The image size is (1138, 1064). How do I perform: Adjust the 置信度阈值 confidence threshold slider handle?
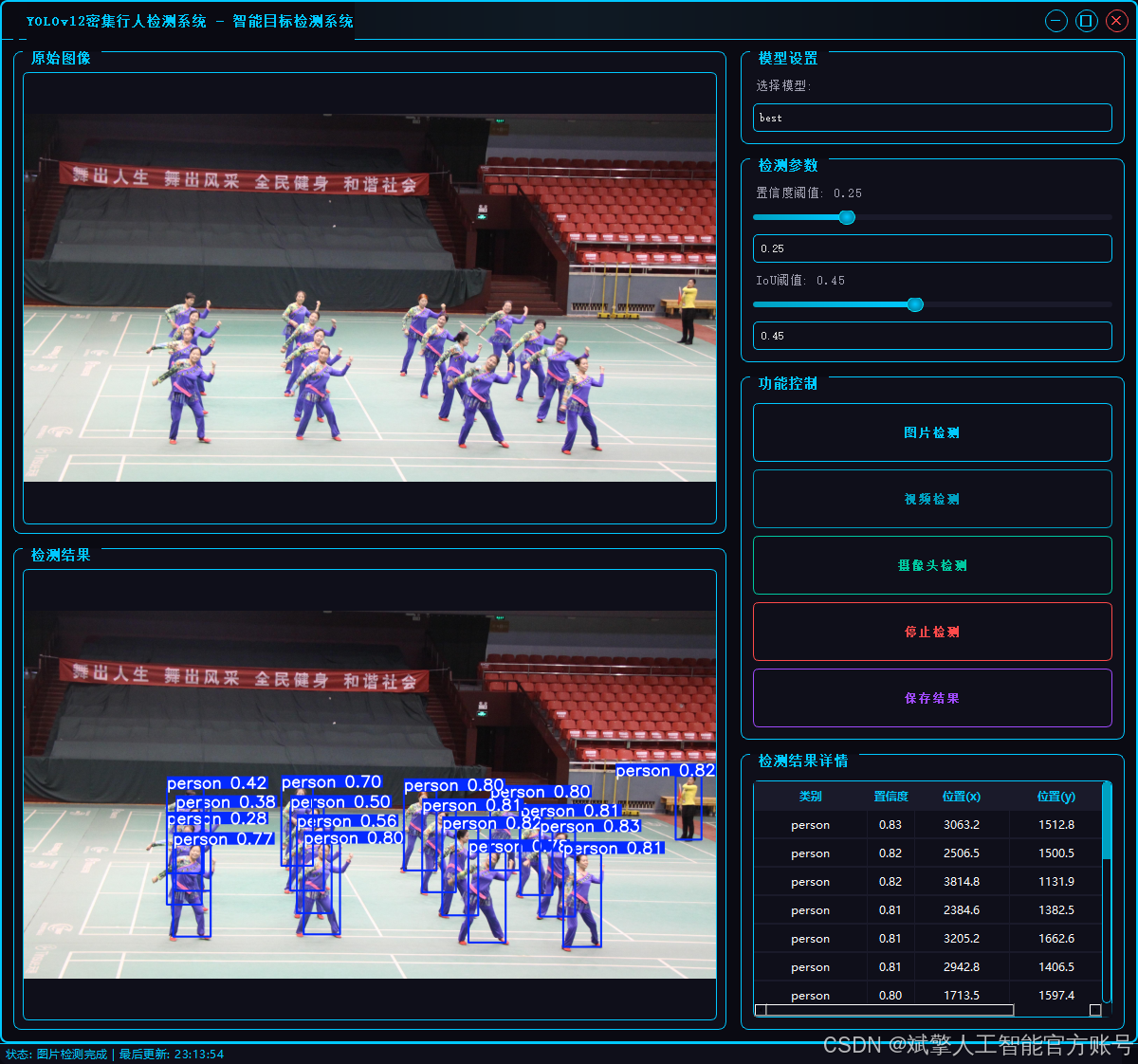pyautogui.click(x=847, y=217)
